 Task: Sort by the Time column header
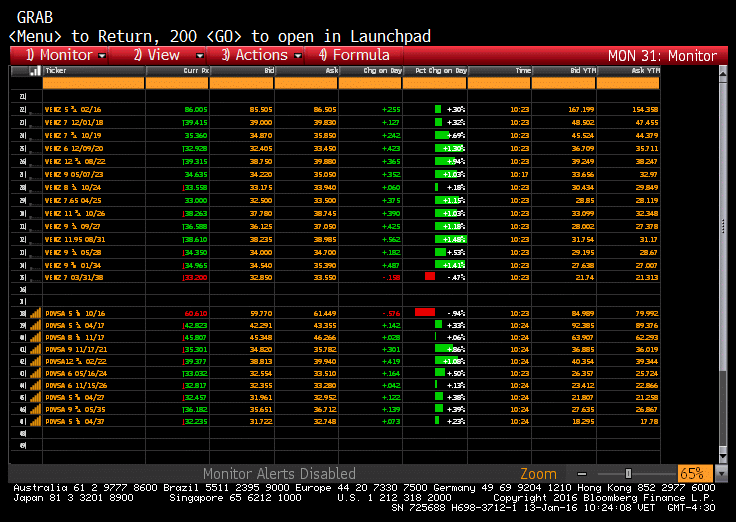coord(499,71)
